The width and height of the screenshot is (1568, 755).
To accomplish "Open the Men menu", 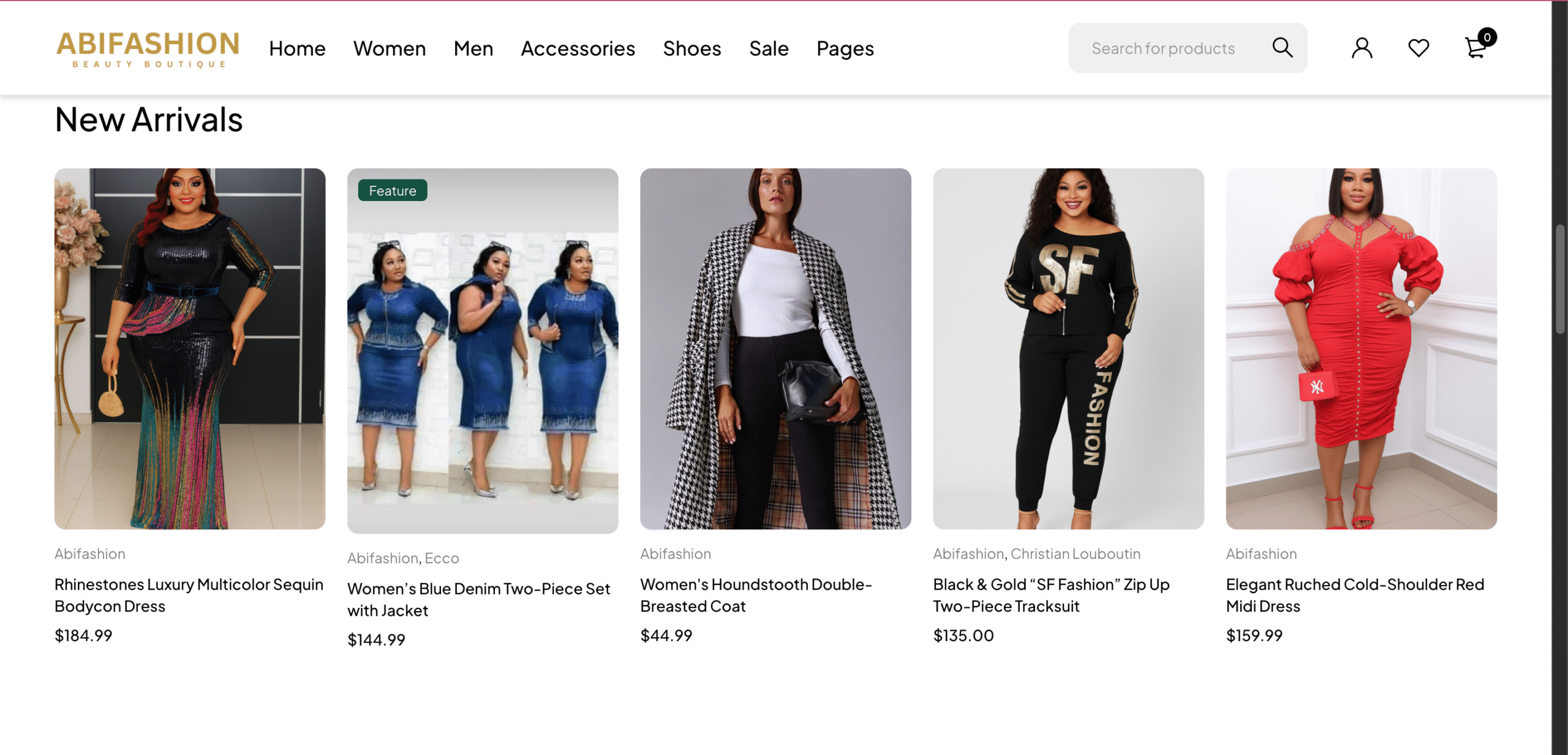I will (473, 48).
